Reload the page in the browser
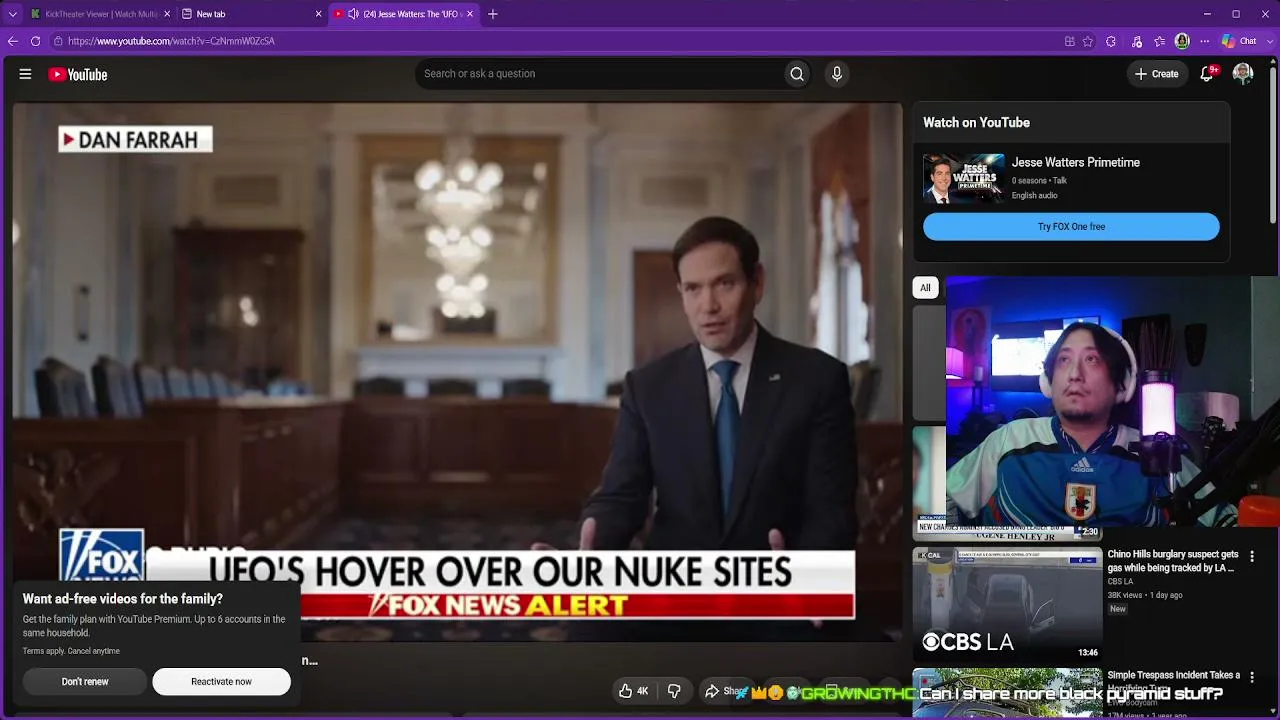 pyautogui.click(x=35, y=41)
